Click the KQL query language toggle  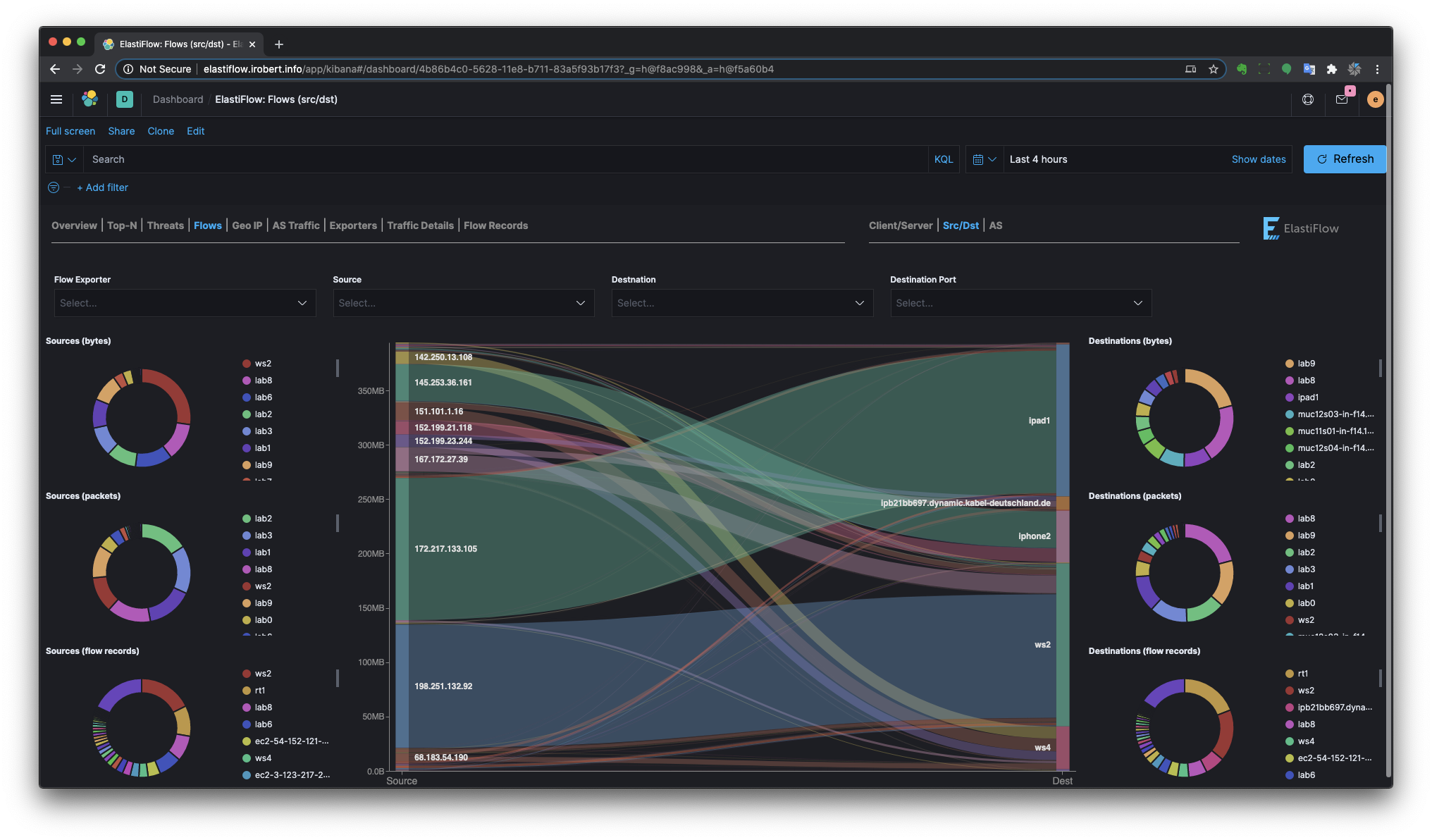(x=943, y=158)
